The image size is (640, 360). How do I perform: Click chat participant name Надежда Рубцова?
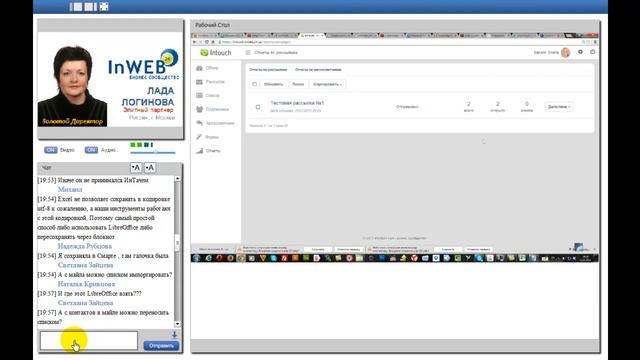(84, 246)
